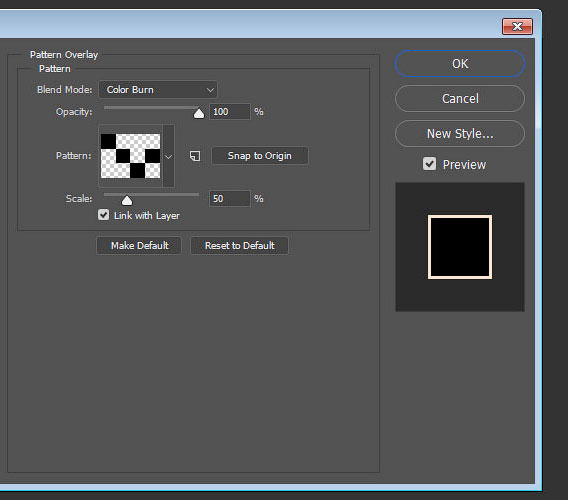Click the create new preset from pattern icon

point(195,156)
